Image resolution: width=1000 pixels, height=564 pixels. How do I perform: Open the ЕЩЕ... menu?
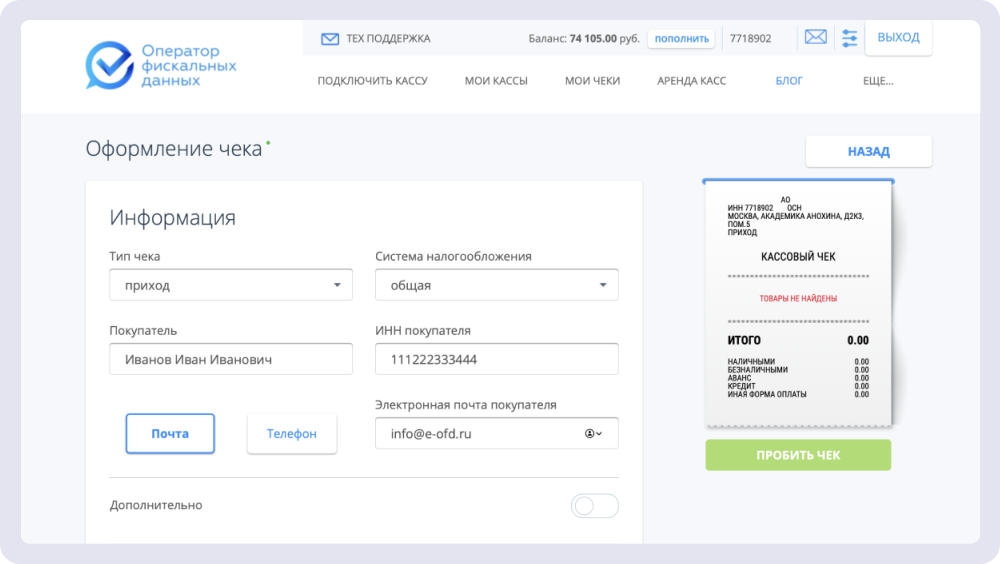pos(878,81)
